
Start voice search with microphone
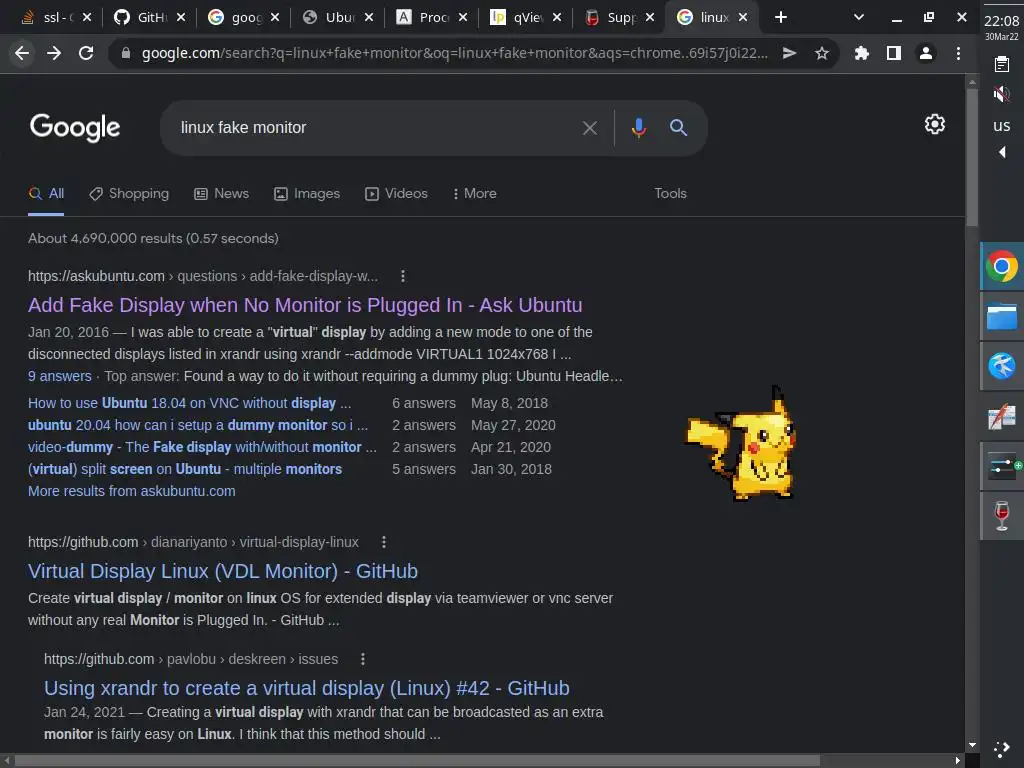click(x=639, y=127)
